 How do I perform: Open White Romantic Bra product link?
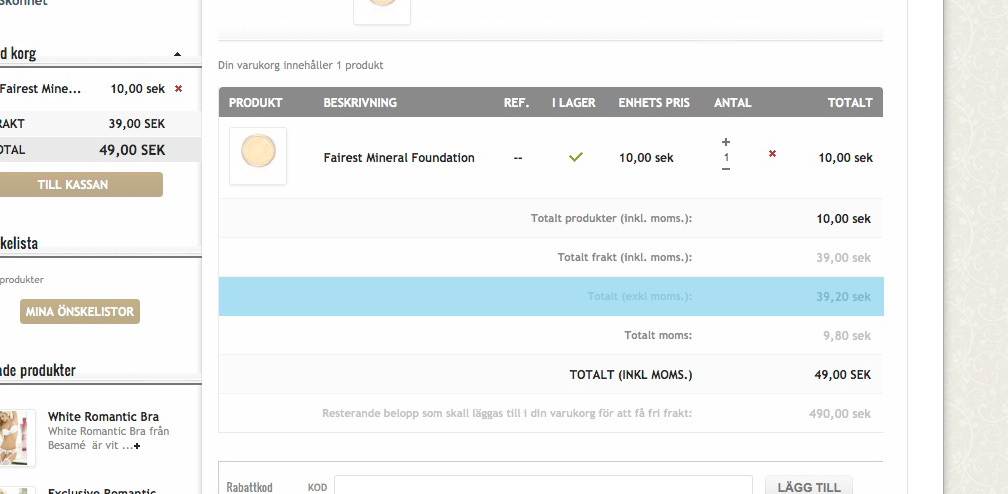(104, 416)
